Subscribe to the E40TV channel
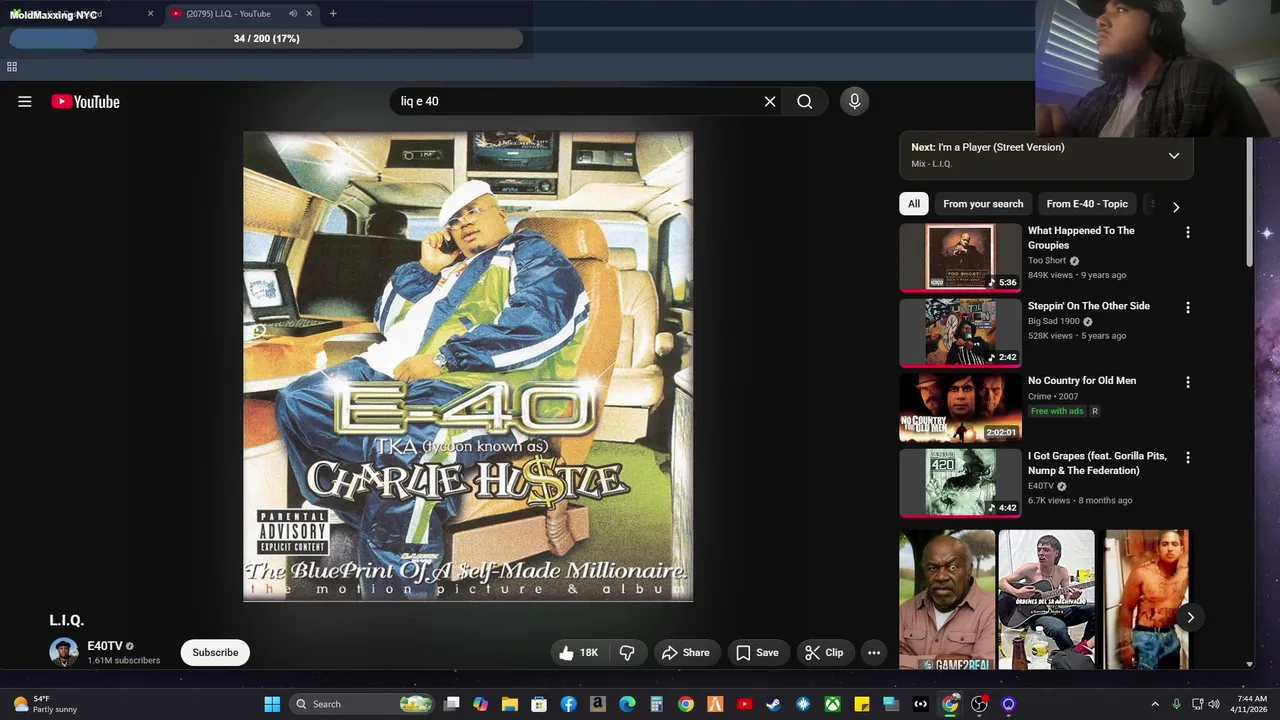1280x720 pixels. tap(215, 652)
